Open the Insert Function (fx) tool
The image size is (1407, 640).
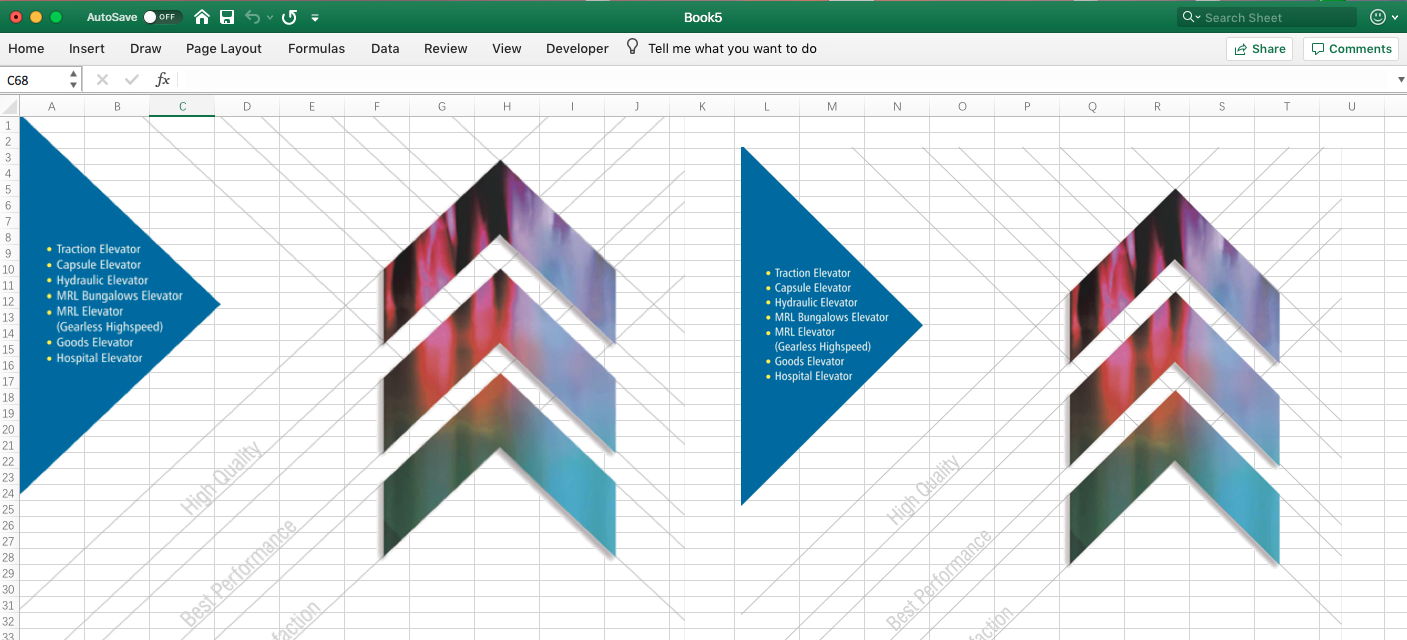tap(163, 79)
